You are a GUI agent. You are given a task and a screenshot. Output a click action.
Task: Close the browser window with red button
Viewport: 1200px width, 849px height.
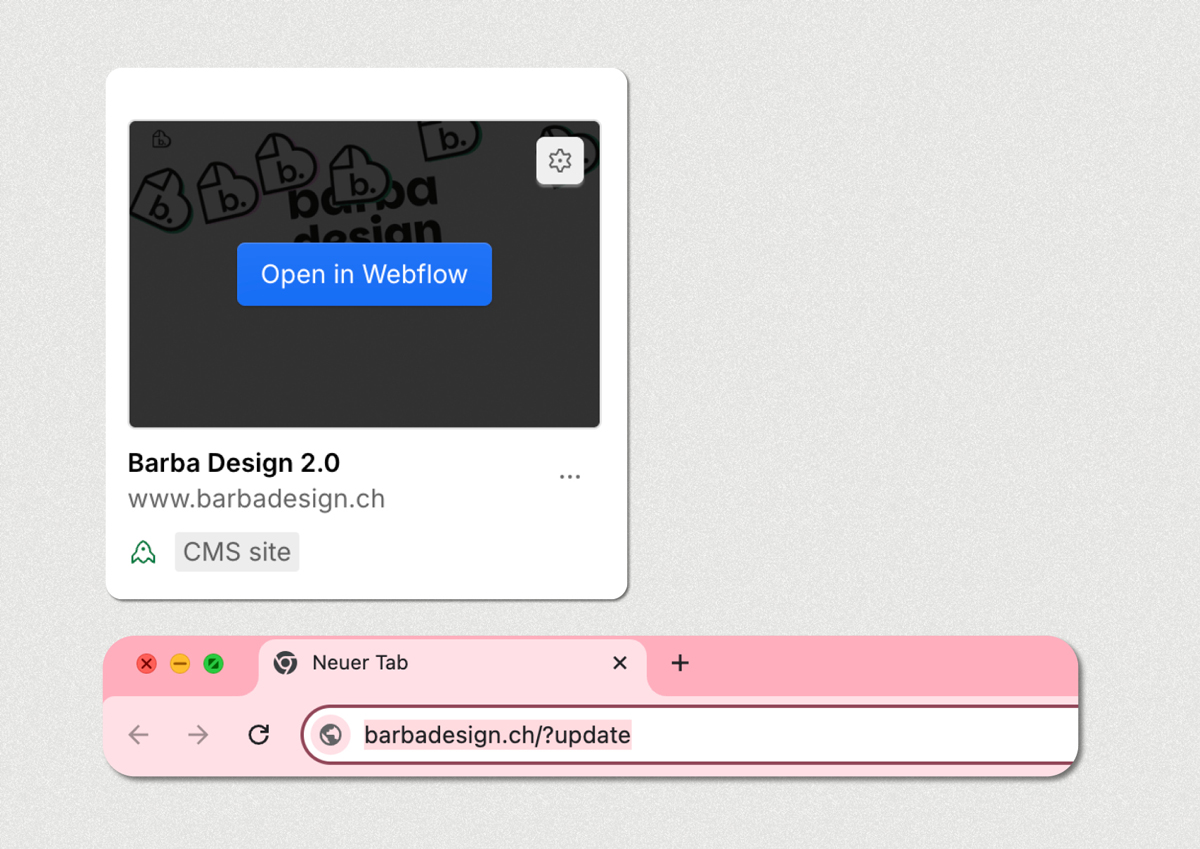(x=147, y=664)
